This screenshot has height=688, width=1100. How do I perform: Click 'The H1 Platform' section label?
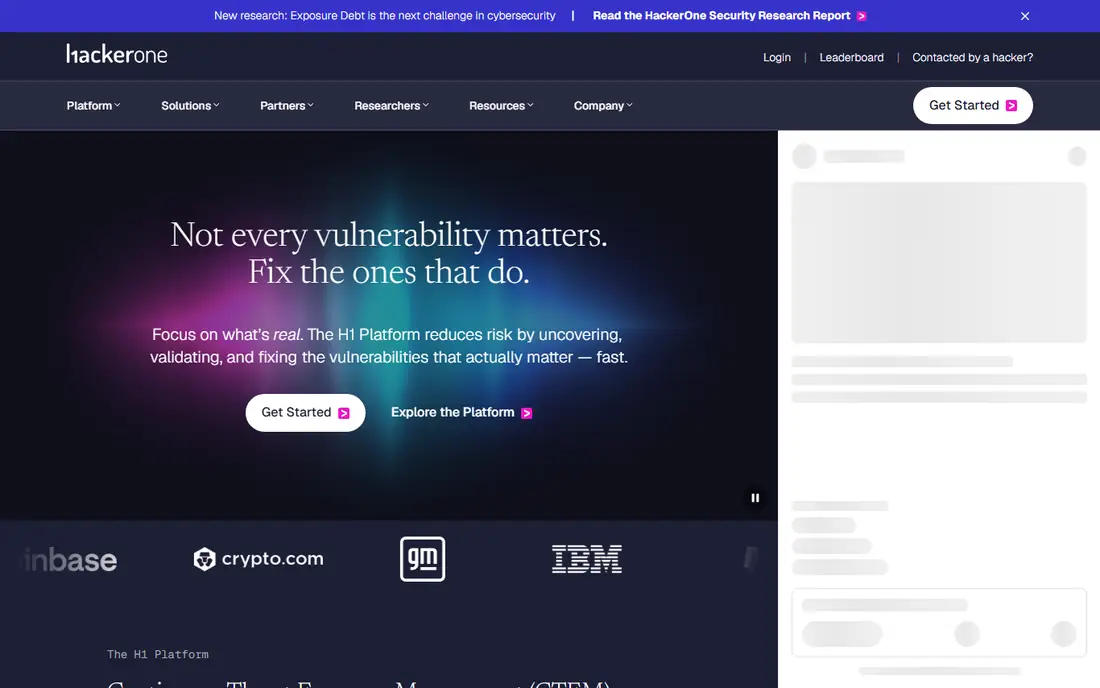point(158,654)
